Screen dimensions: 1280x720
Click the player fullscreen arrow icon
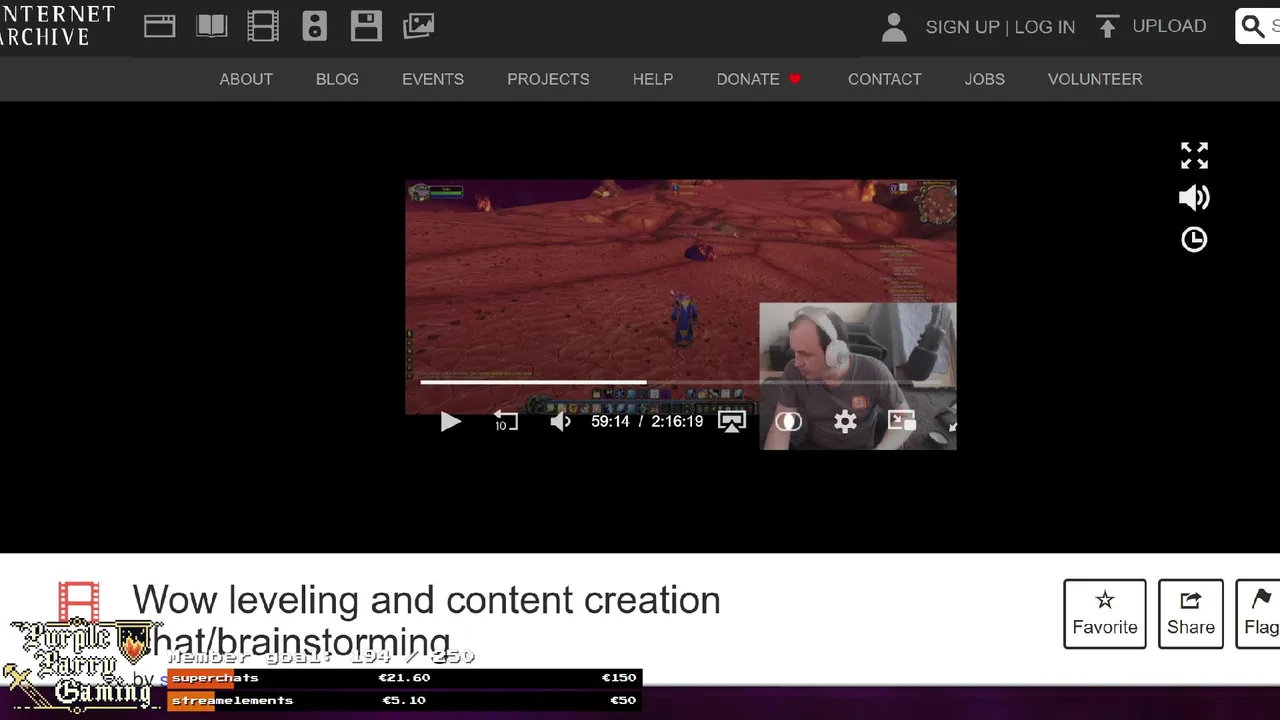[x=952, y=424]
